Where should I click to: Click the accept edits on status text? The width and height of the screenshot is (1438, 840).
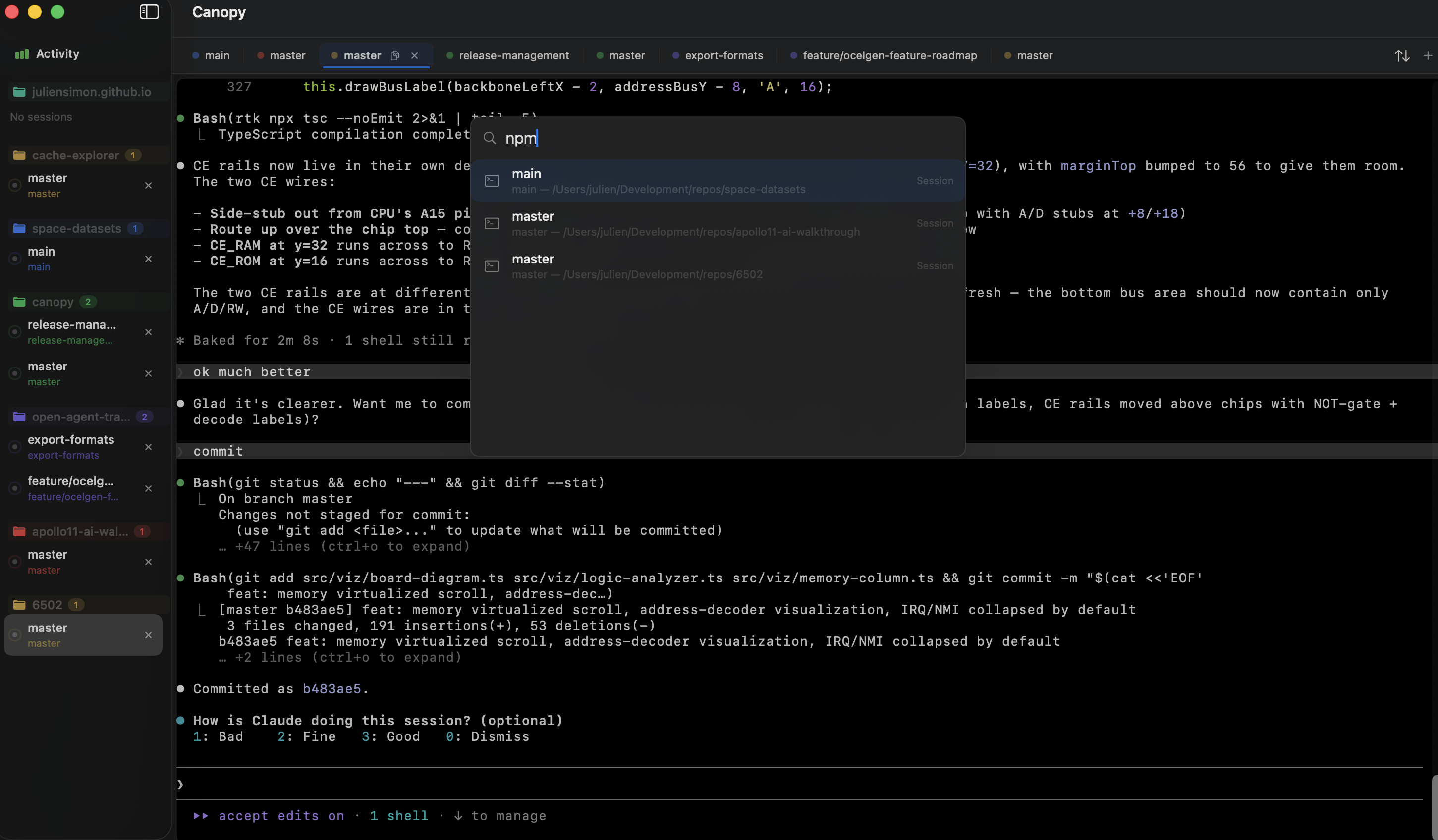tap(281, 816)
